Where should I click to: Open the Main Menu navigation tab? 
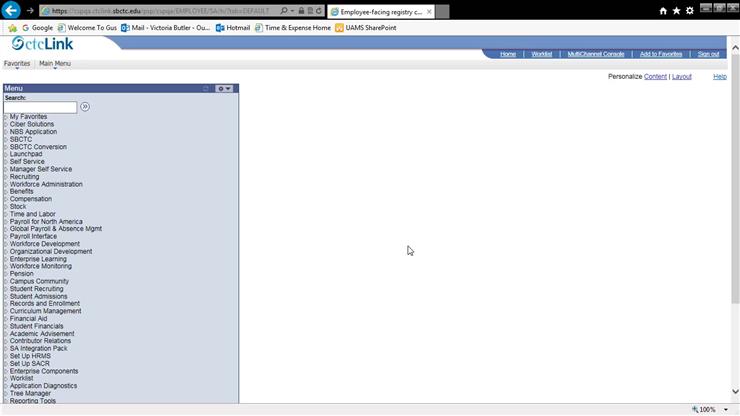55,64
